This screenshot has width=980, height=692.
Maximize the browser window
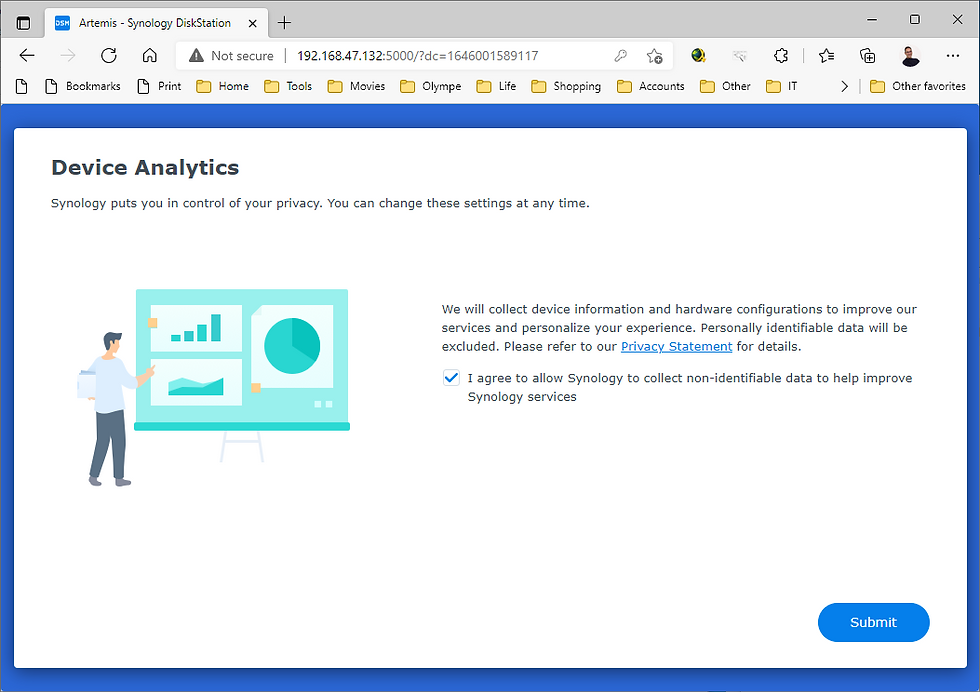tap(914, 19)
